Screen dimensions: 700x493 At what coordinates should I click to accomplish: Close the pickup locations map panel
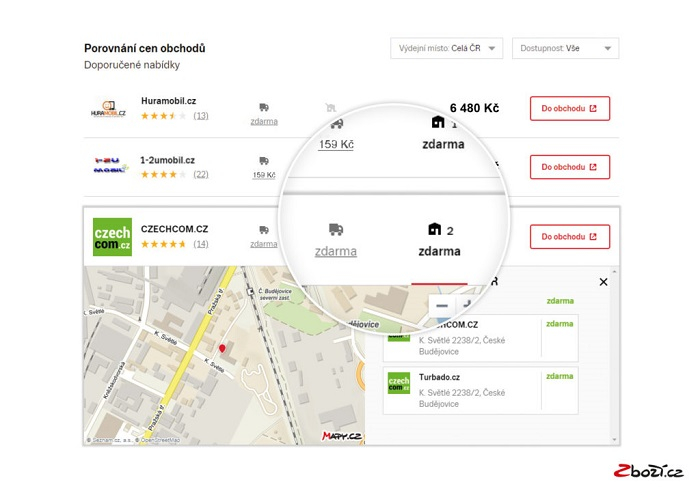click(603, 282)
